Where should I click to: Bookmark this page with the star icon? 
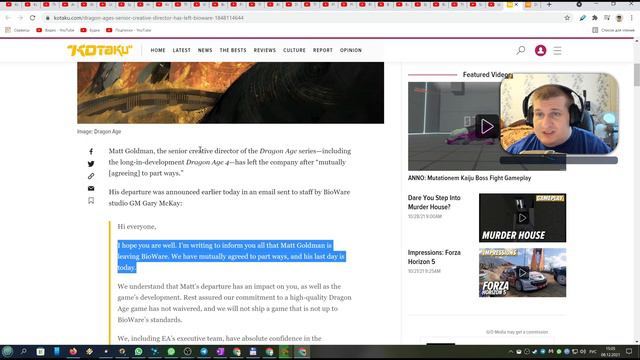pos(567,18)
